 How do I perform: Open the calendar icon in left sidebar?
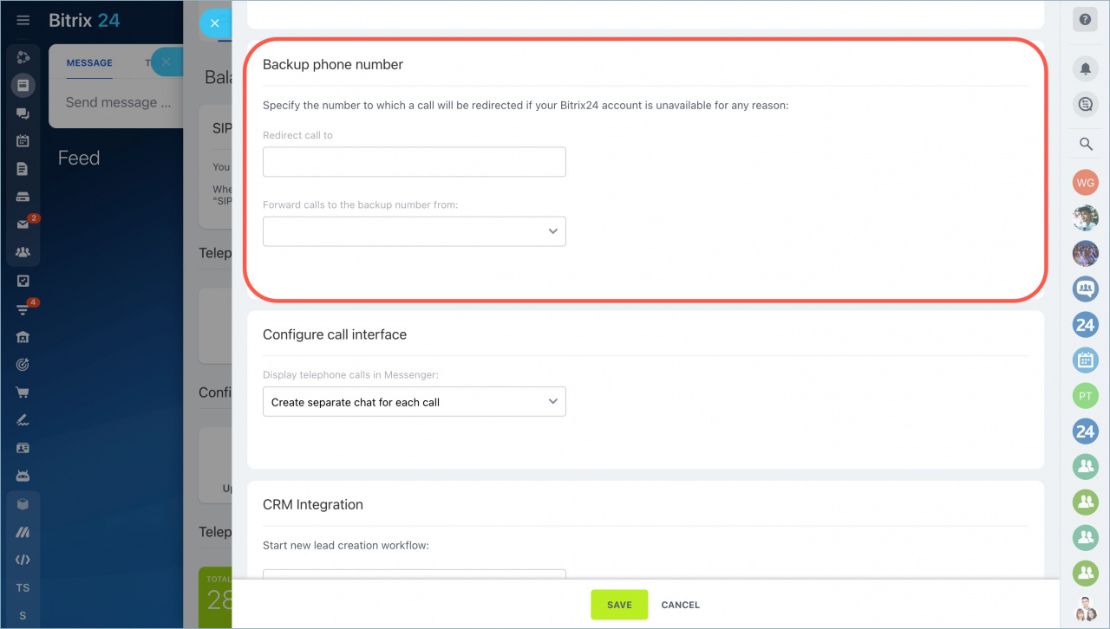click(x=23, y=141)
